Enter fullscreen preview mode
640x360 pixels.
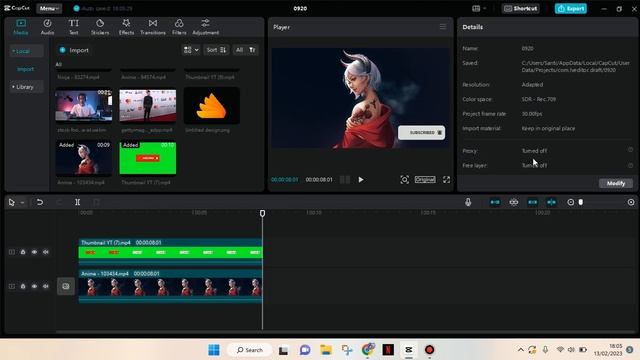[447, 180]
